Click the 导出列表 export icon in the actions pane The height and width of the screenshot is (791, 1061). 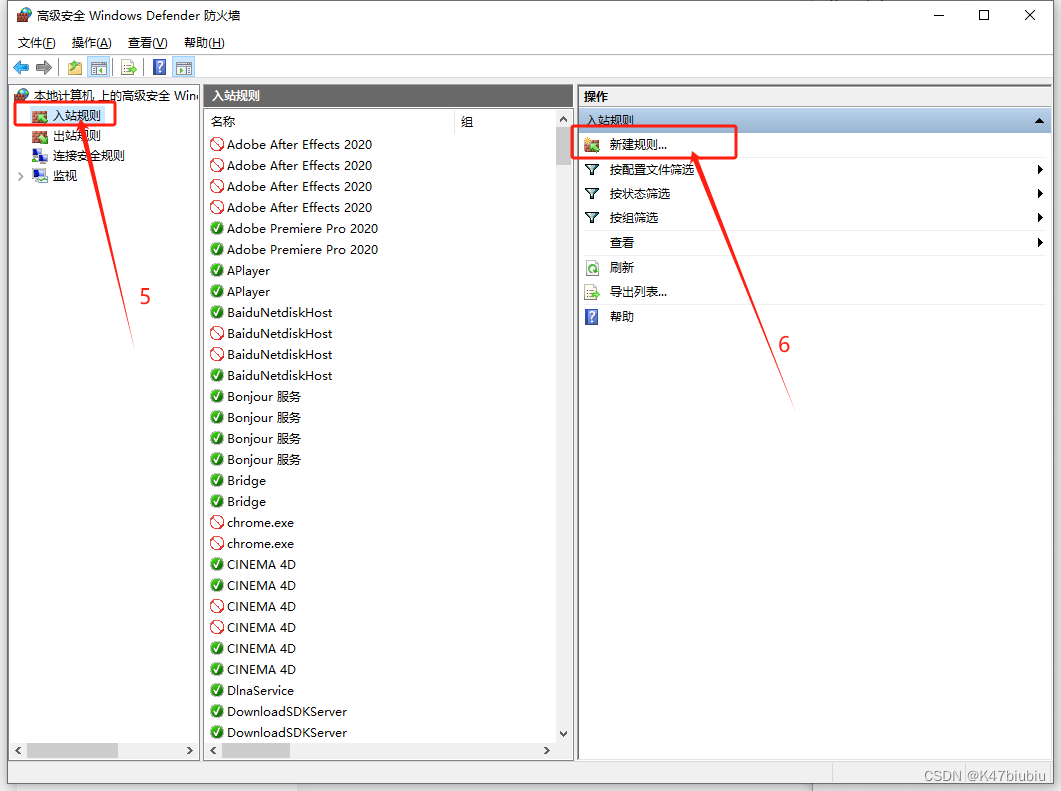tap(592, 292)
